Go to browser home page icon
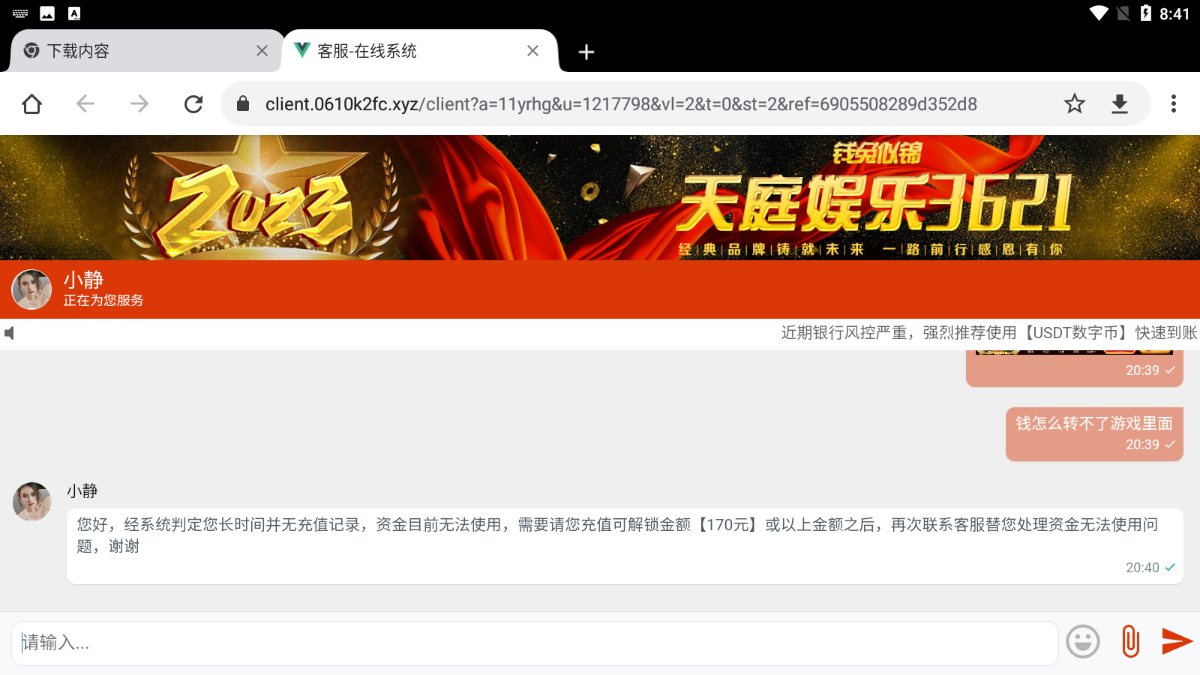This screenshot has height=675, width=1200. pyautogui.click(x=32, y=104)
